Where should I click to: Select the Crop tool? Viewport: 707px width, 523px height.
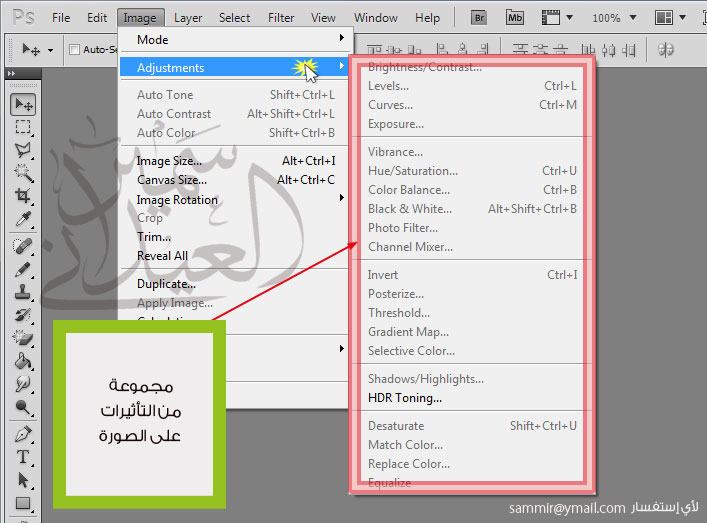tap(23, 196)
